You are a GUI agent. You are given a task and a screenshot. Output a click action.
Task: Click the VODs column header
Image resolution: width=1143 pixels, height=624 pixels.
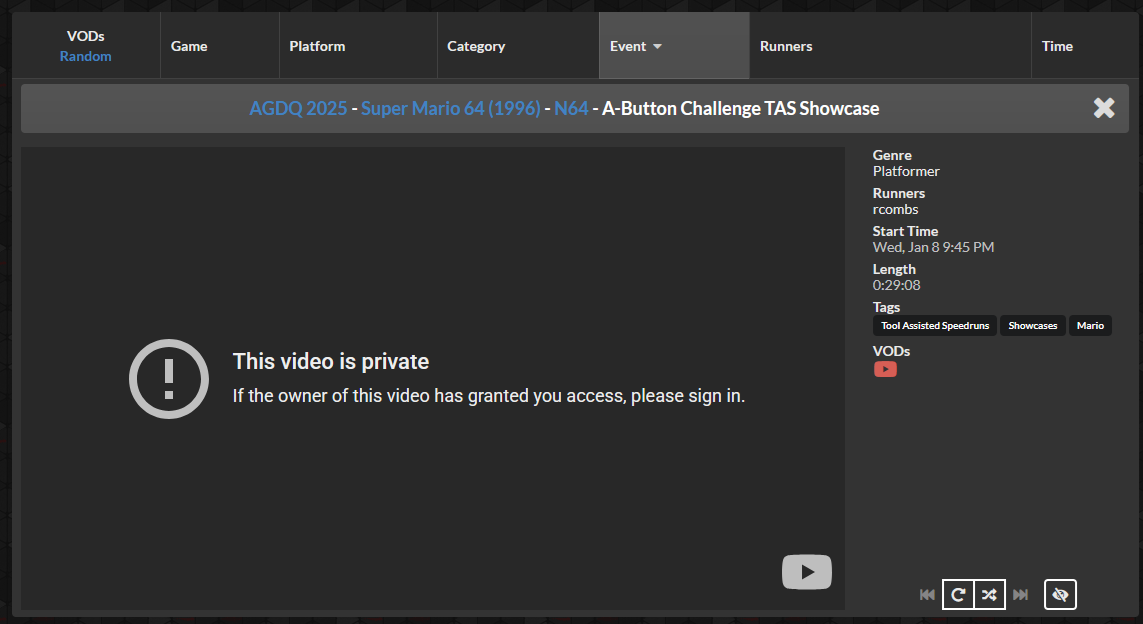(x=85, y=36)
